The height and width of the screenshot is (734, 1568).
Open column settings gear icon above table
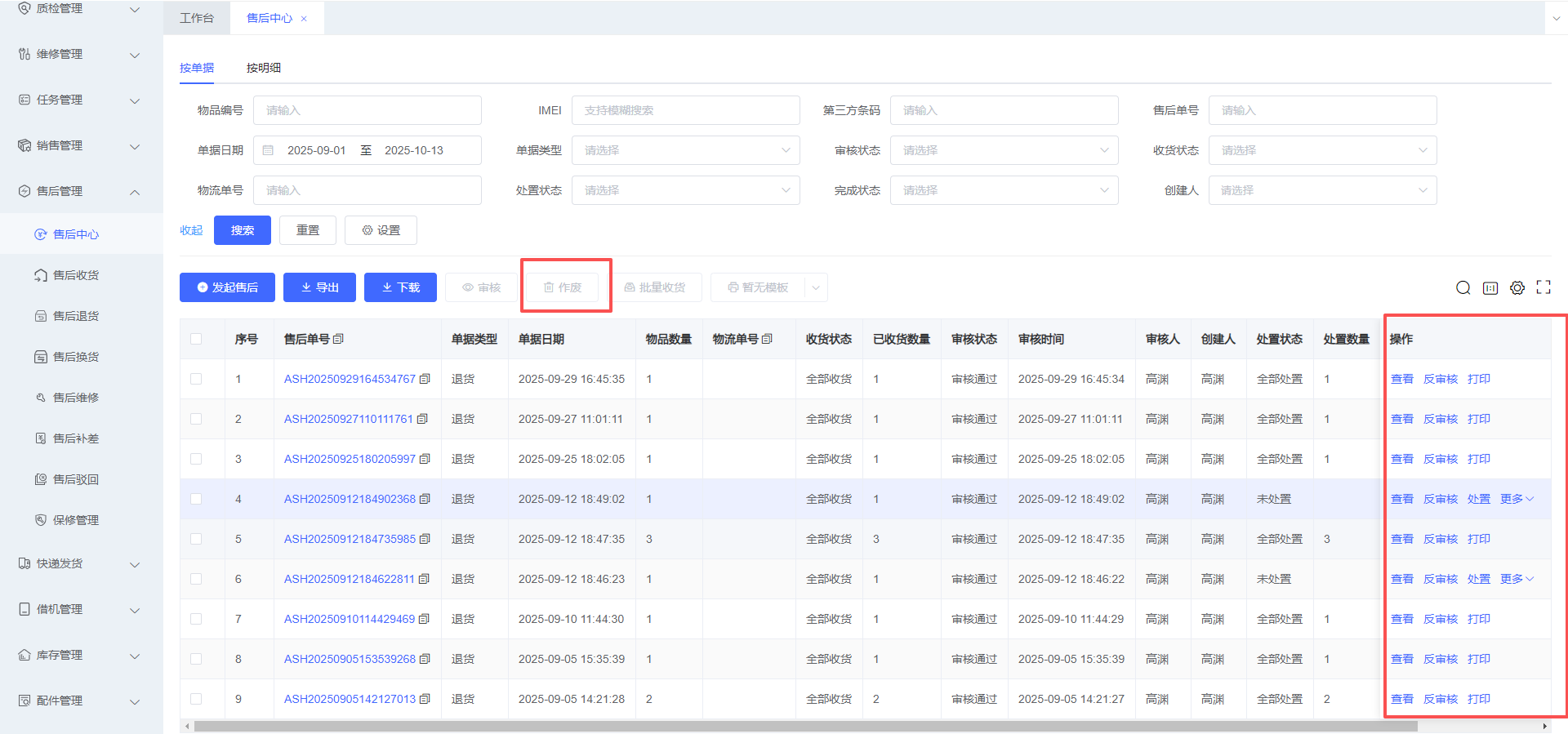point(1517,287)
